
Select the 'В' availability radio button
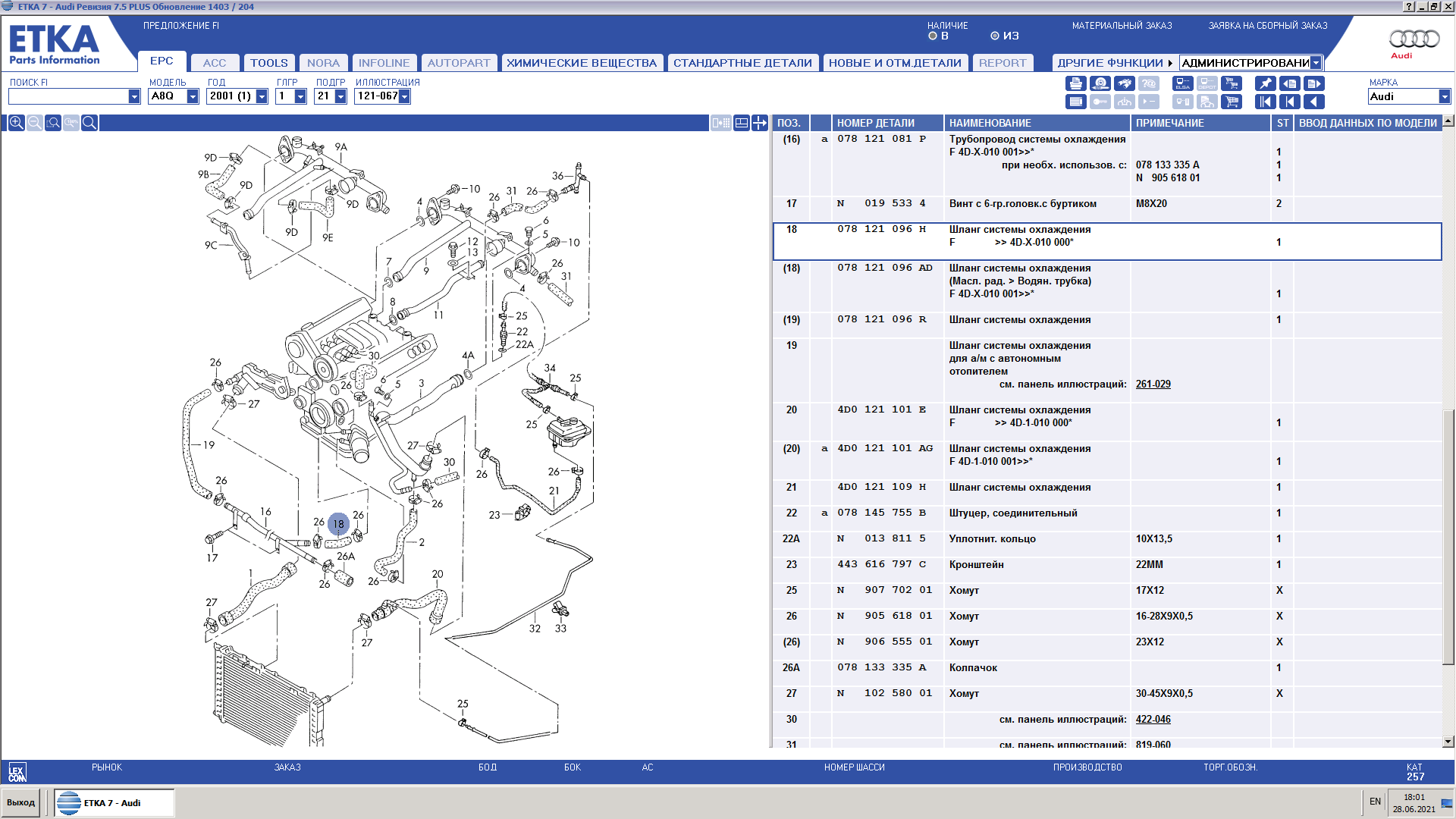pos(933,36)
